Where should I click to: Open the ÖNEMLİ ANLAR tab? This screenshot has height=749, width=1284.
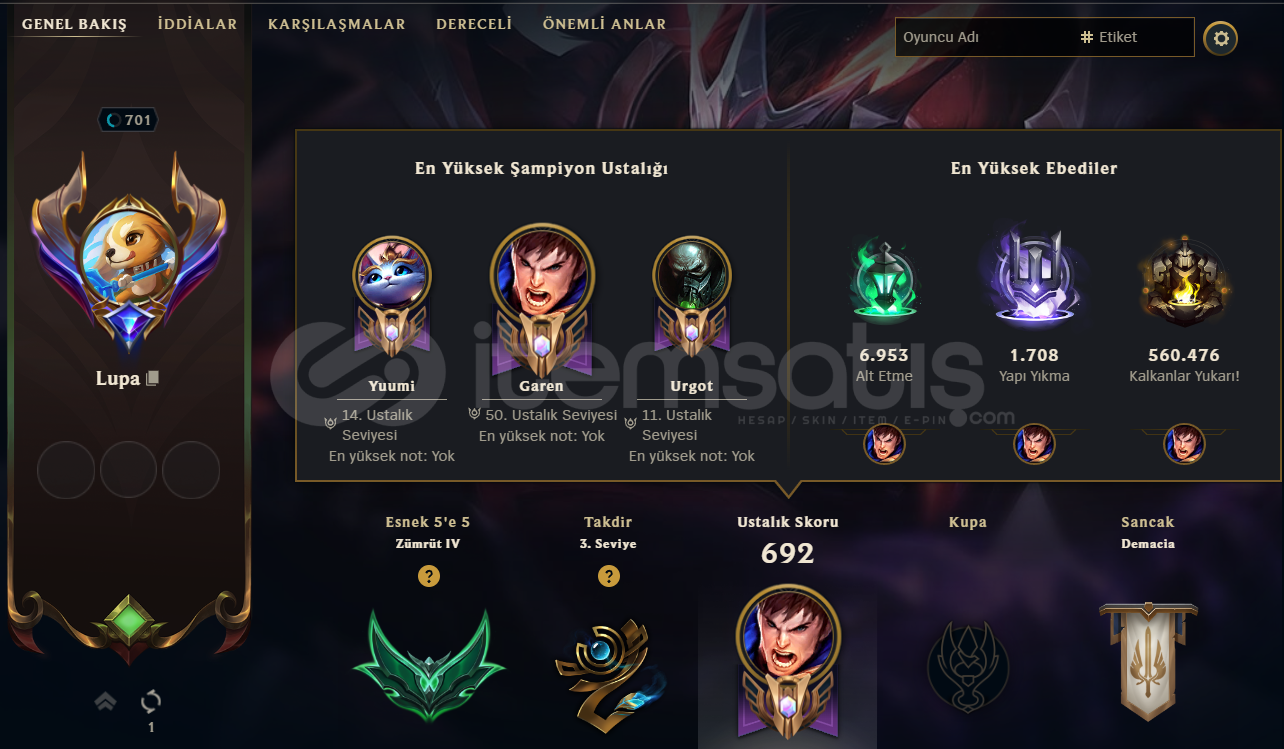click(x=605, y=24)
